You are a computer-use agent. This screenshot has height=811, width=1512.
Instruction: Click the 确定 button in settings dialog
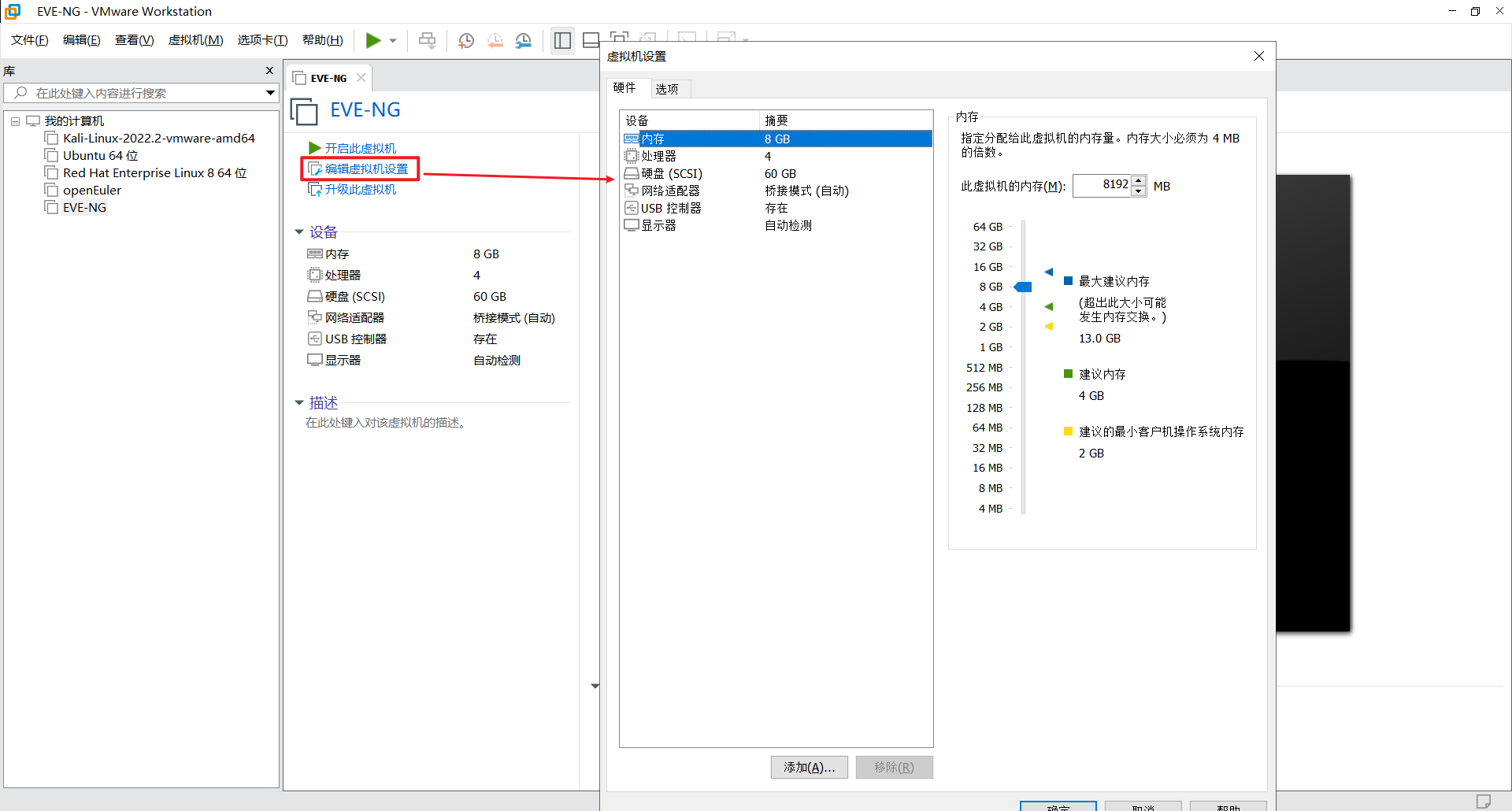1058,806
